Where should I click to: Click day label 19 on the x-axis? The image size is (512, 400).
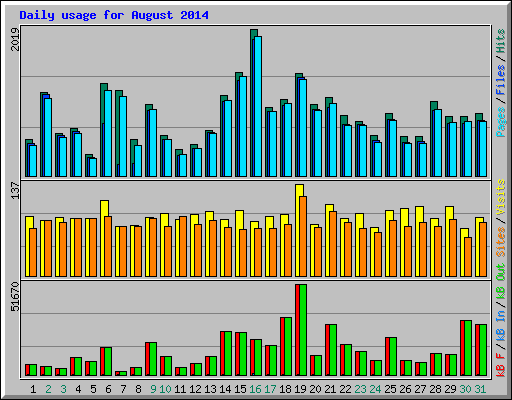(x=300, y=389)
